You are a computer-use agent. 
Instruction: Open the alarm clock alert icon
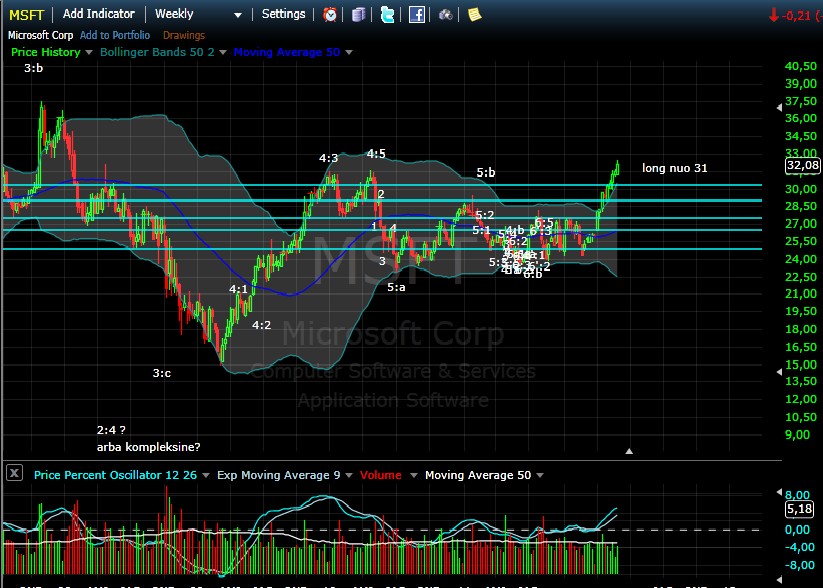330,15
